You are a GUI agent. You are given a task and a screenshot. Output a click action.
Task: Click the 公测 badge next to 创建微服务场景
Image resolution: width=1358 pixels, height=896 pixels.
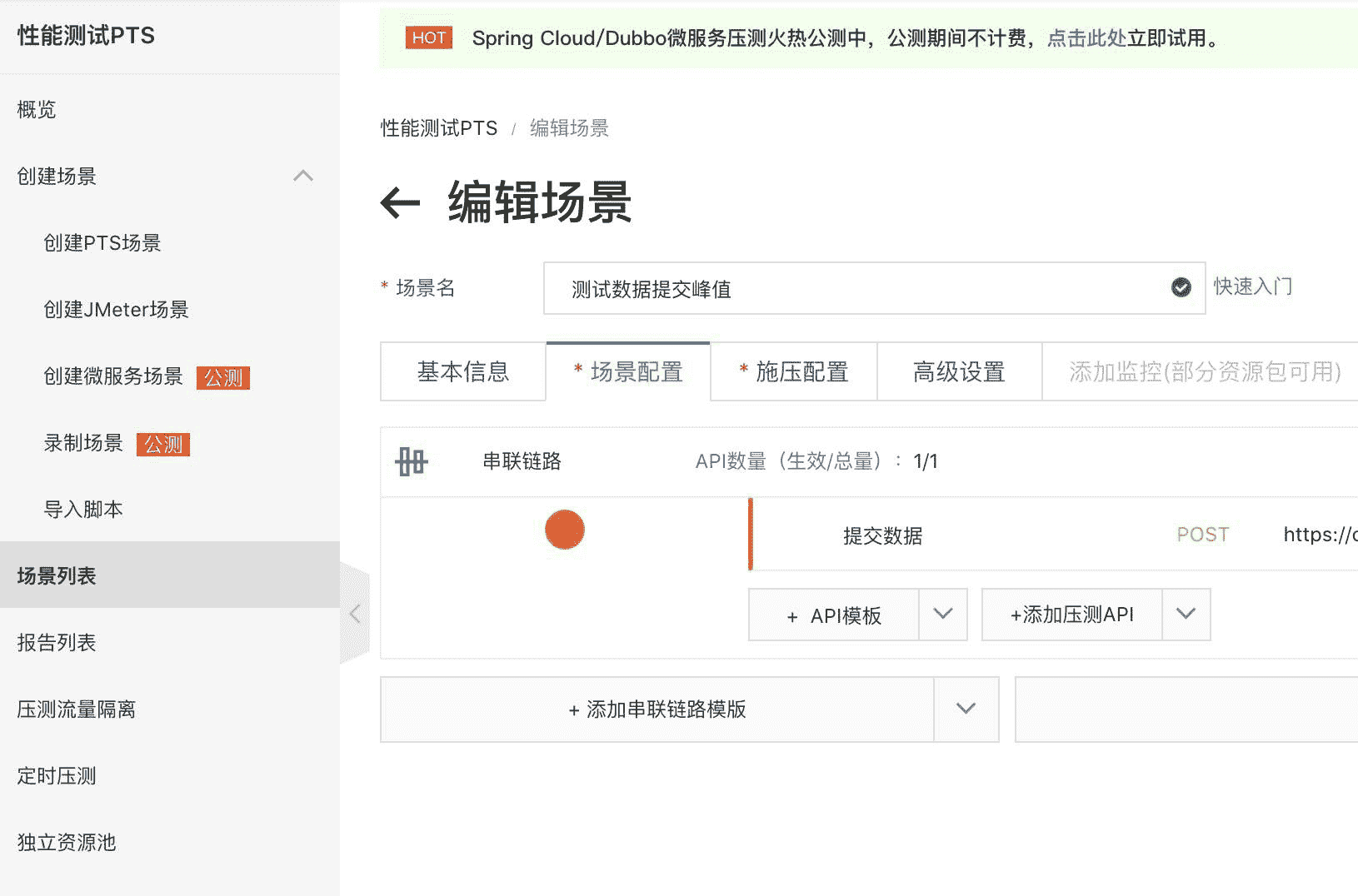223,377
